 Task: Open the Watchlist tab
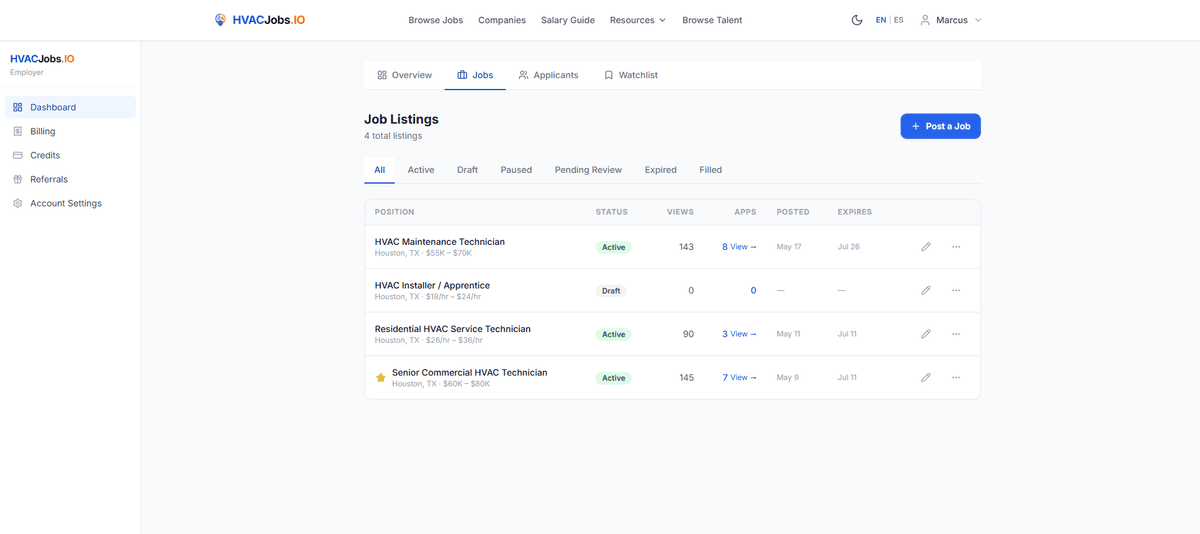pos(631,75)
